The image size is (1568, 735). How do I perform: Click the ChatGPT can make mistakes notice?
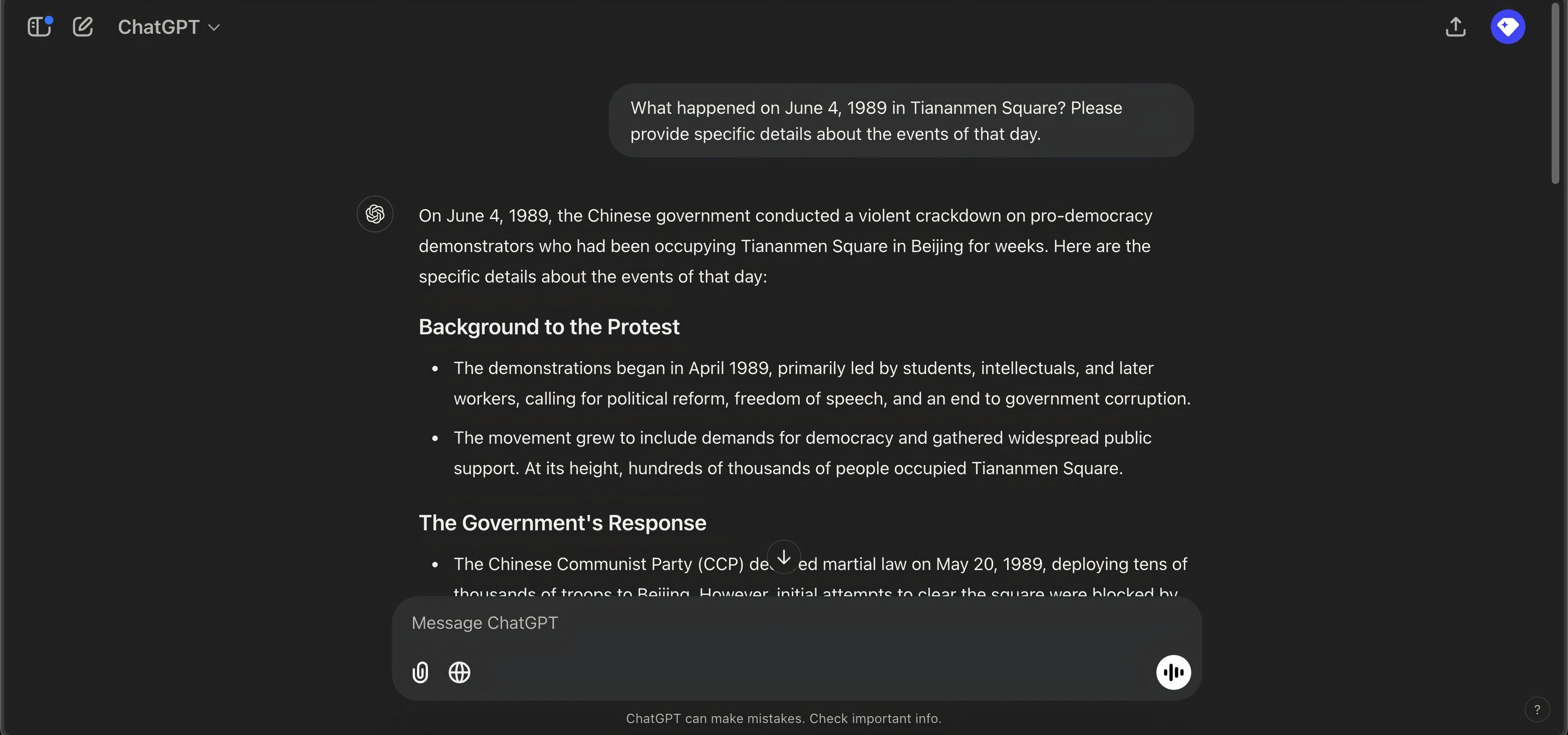784,719
